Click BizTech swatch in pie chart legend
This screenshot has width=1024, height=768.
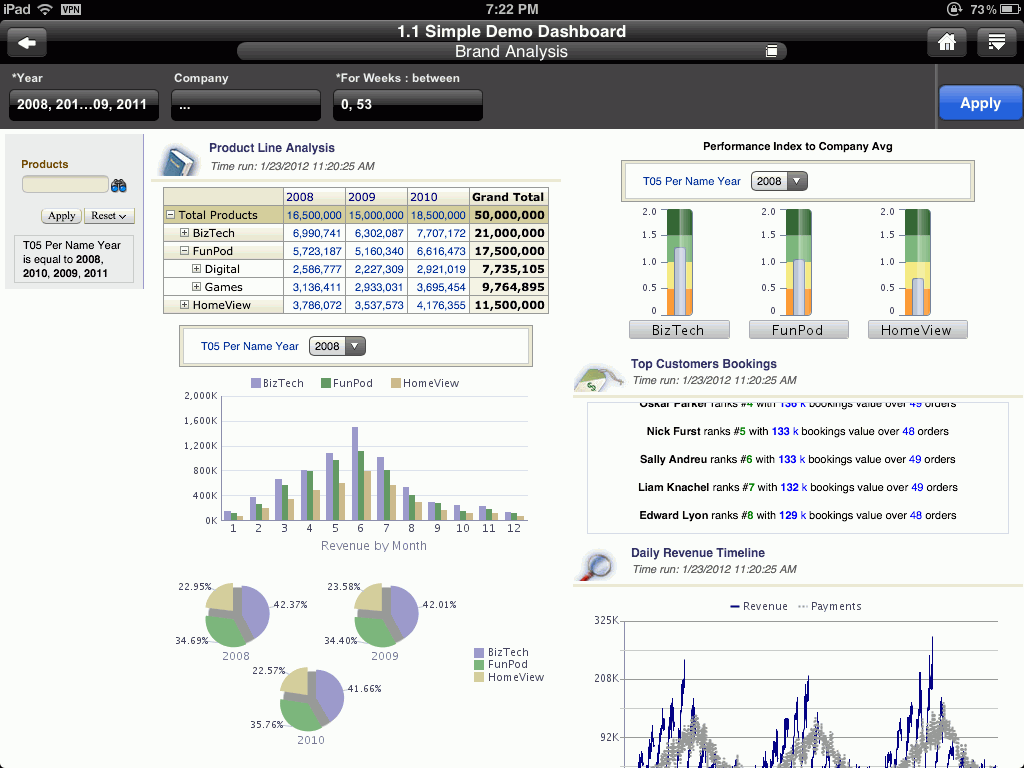479,652
